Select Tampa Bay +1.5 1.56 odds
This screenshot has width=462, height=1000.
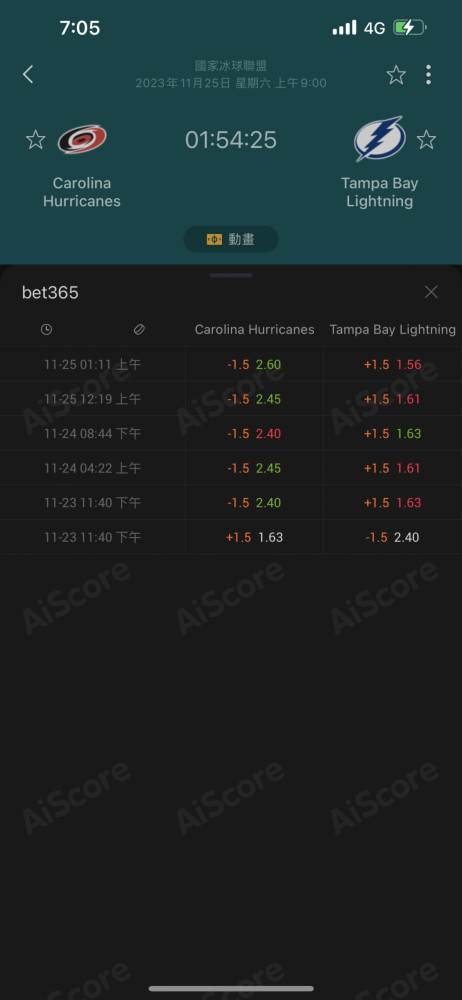[392, 364]
